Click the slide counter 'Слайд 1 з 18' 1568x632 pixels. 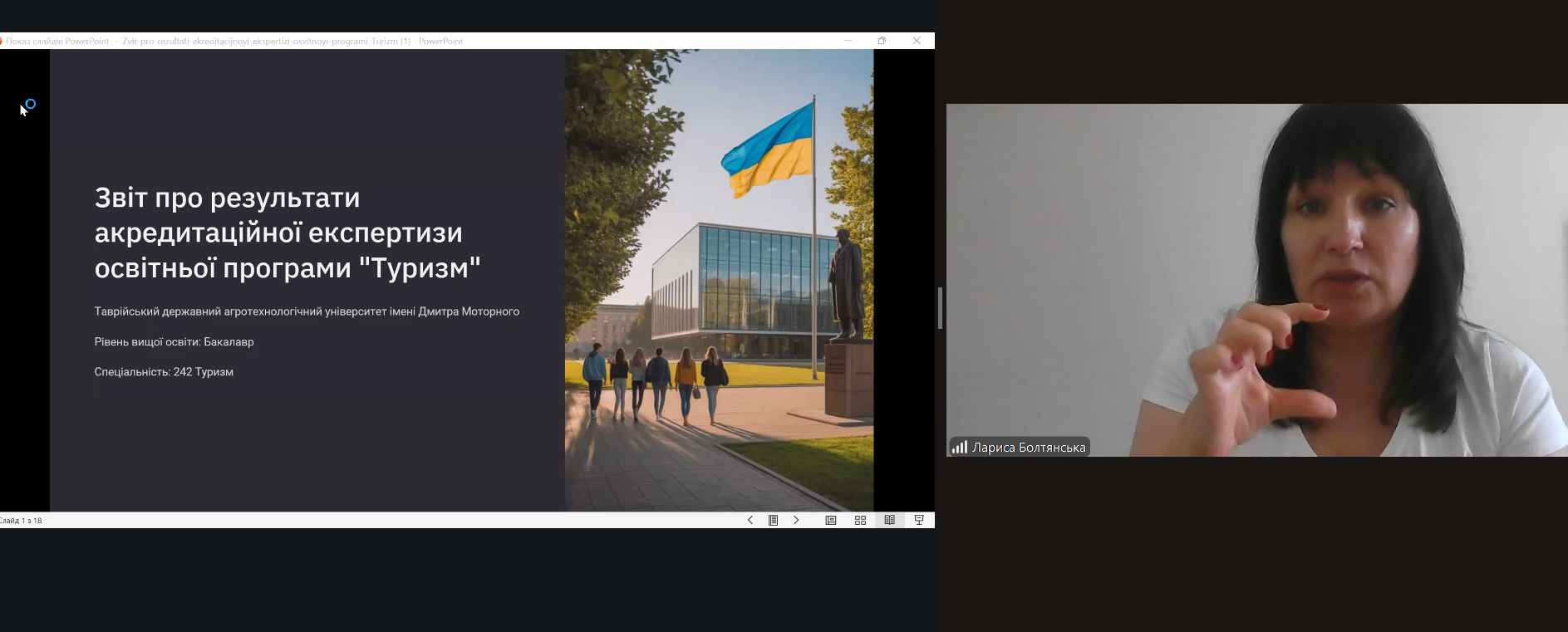[x=21, y=521]
